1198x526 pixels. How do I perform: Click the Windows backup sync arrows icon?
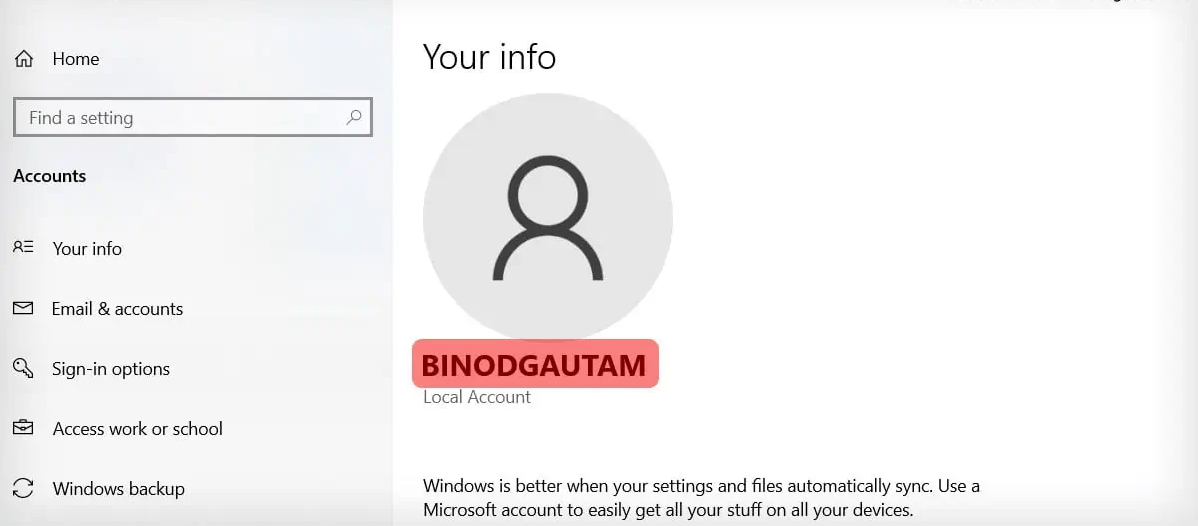pyautogui.click(x=24, y=489)
